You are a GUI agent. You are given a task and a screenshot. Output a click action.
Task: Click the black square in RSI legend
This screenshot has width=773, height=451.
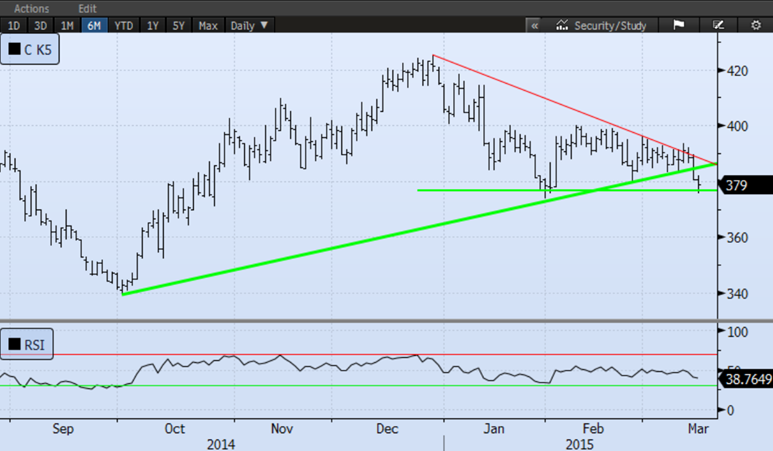tap(15, 345)
